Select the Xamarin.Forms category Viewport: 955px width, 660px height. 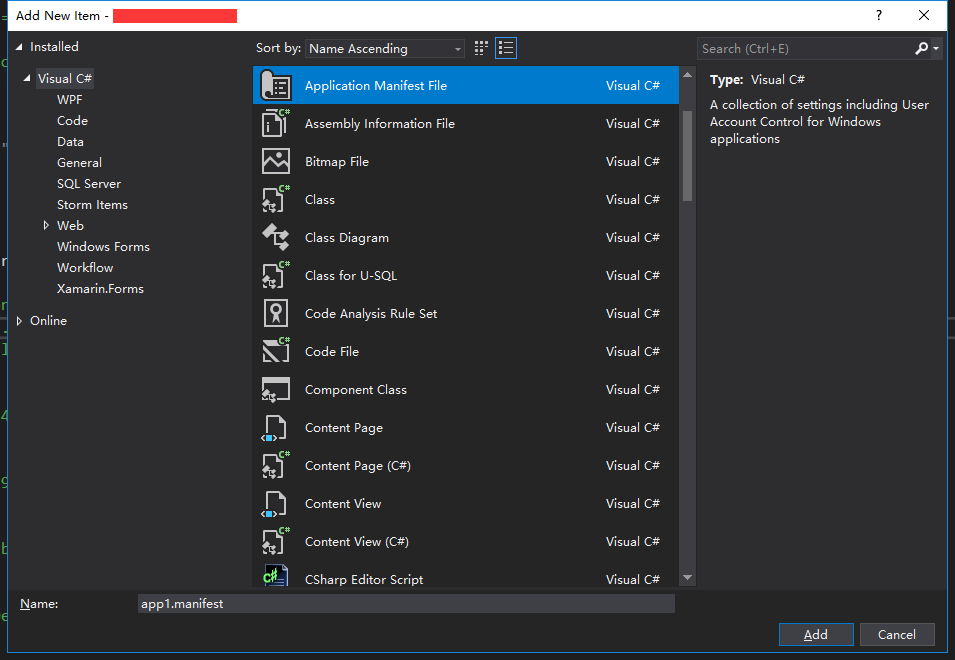(x=100, y=289)
